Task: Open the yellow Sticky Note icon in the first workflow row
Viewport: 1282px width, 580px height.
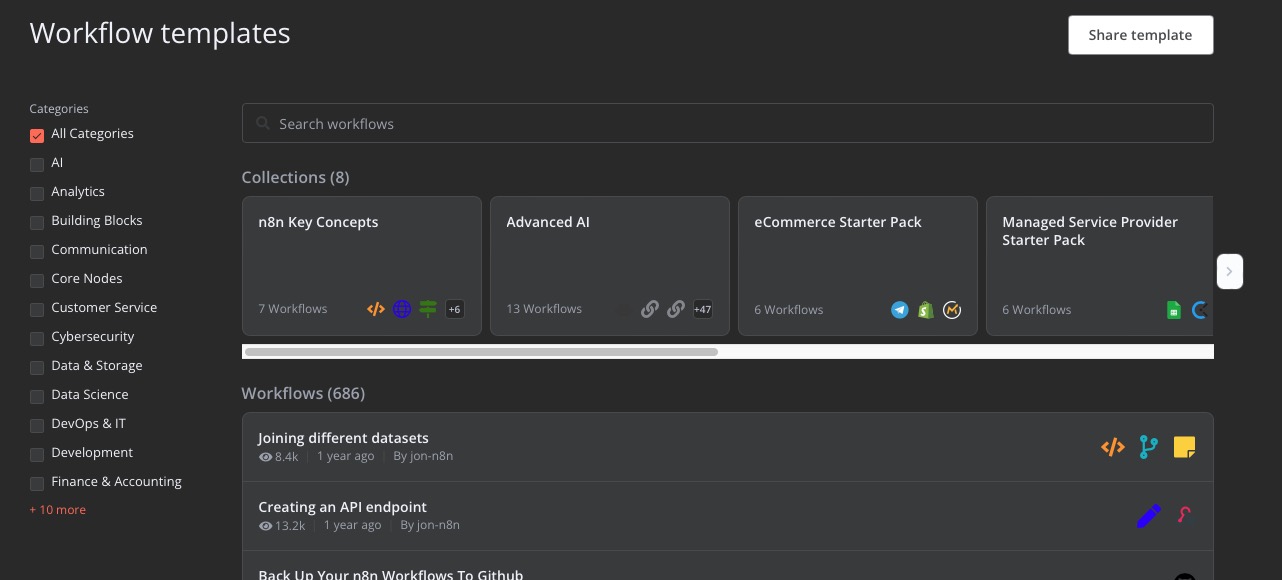Action: pos(1184,447)
